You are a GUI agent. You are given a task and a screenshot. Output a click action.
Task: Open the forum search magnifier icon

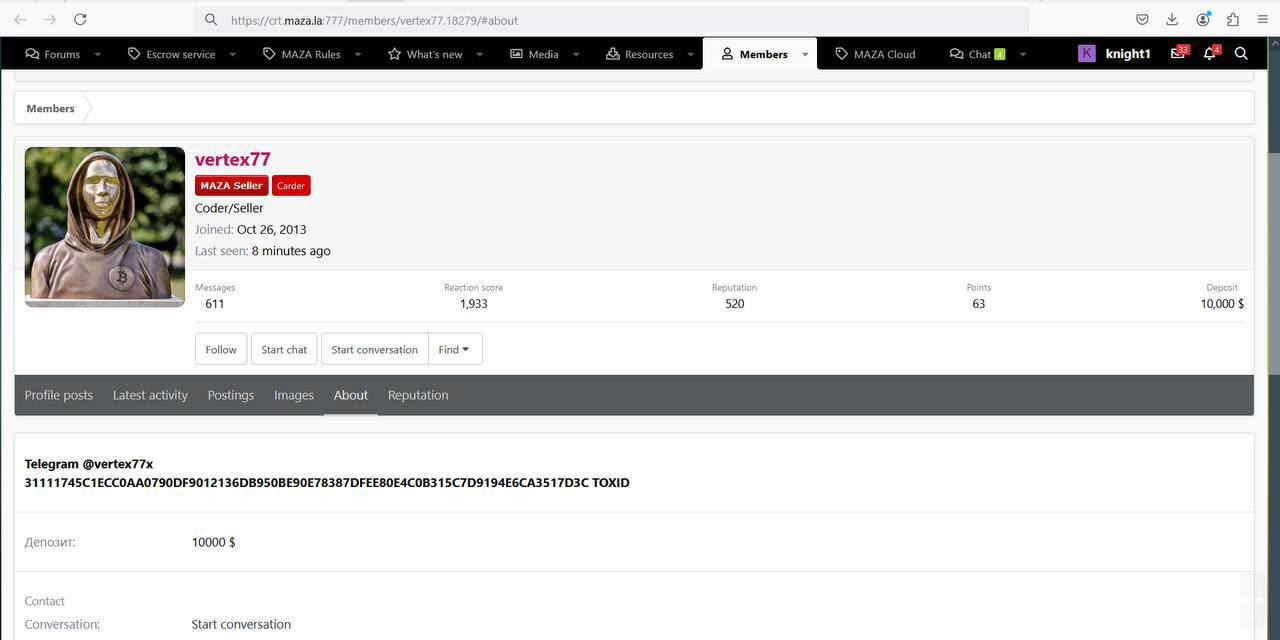tap(1241, 54)
